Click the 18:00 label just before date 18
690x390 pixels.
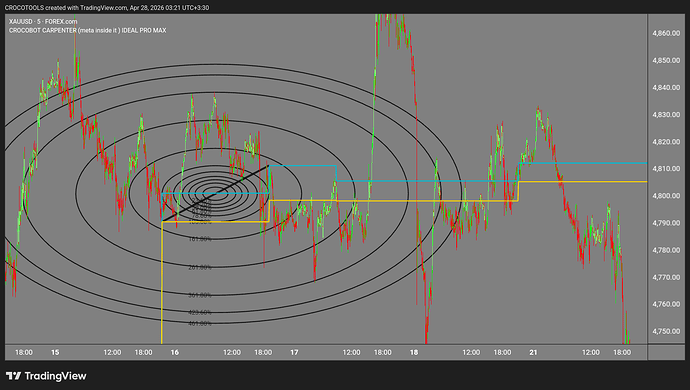coord(383,353)
